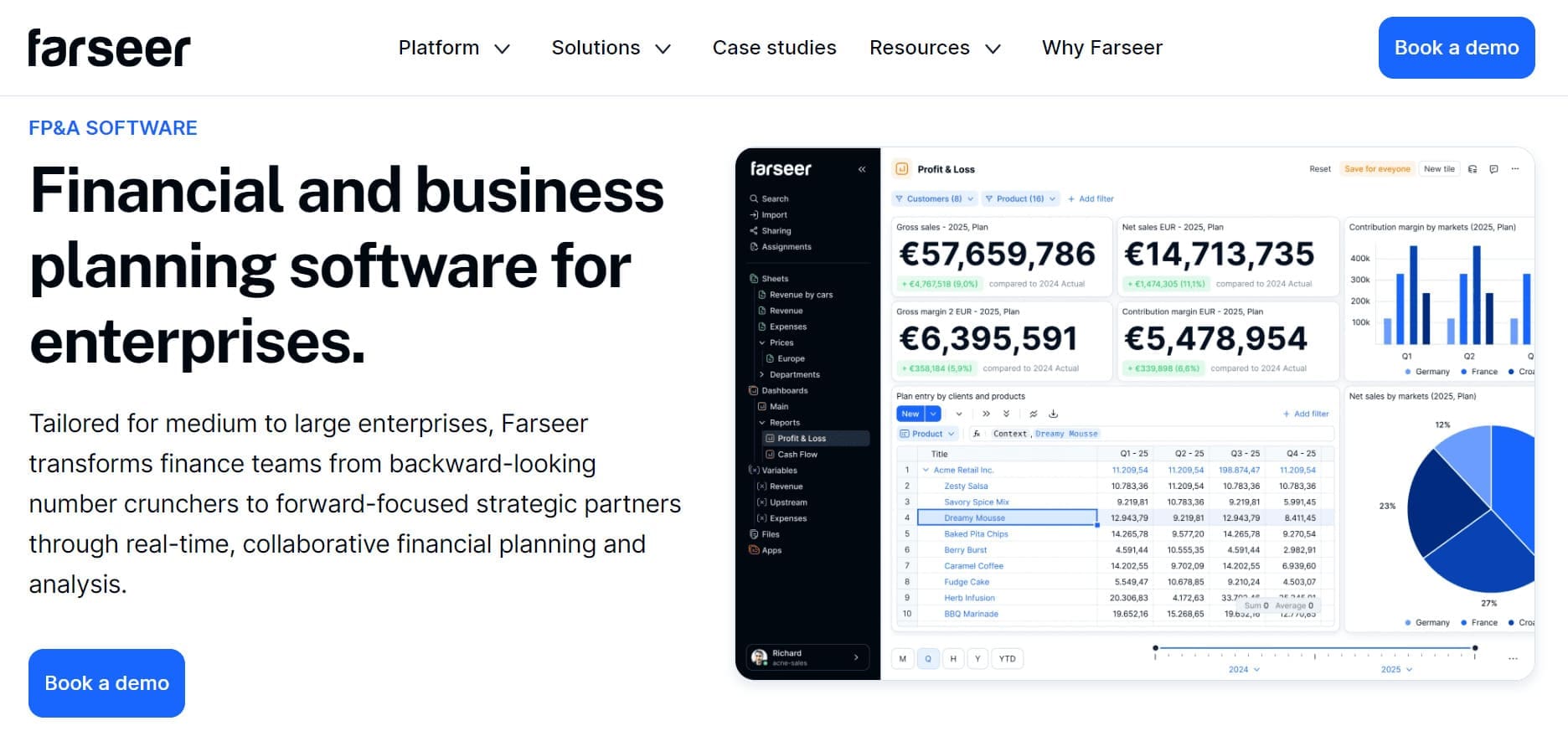Click the farseer logo at the top left
Image resolution: width=1568 pixels, height=731 pixels.
pos(110,48)
